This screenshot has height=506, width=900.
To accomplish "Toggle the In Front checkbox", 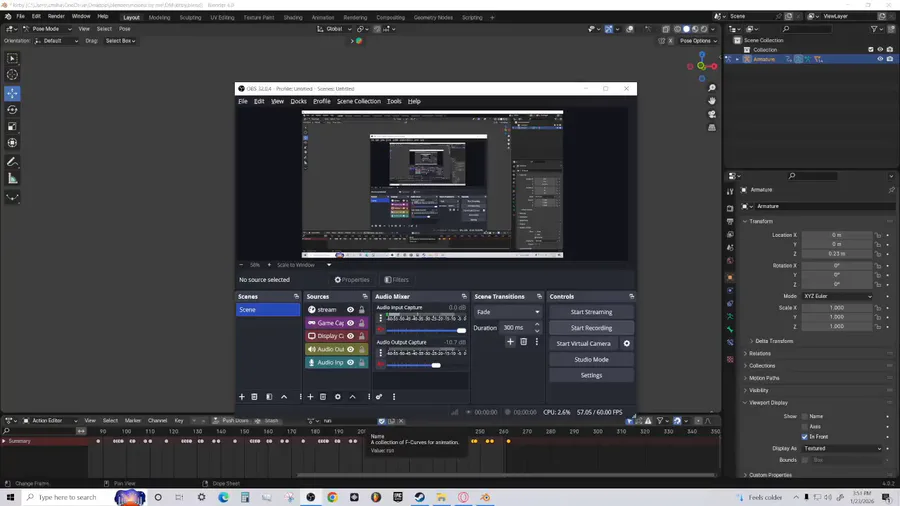I will coord(805,437).
